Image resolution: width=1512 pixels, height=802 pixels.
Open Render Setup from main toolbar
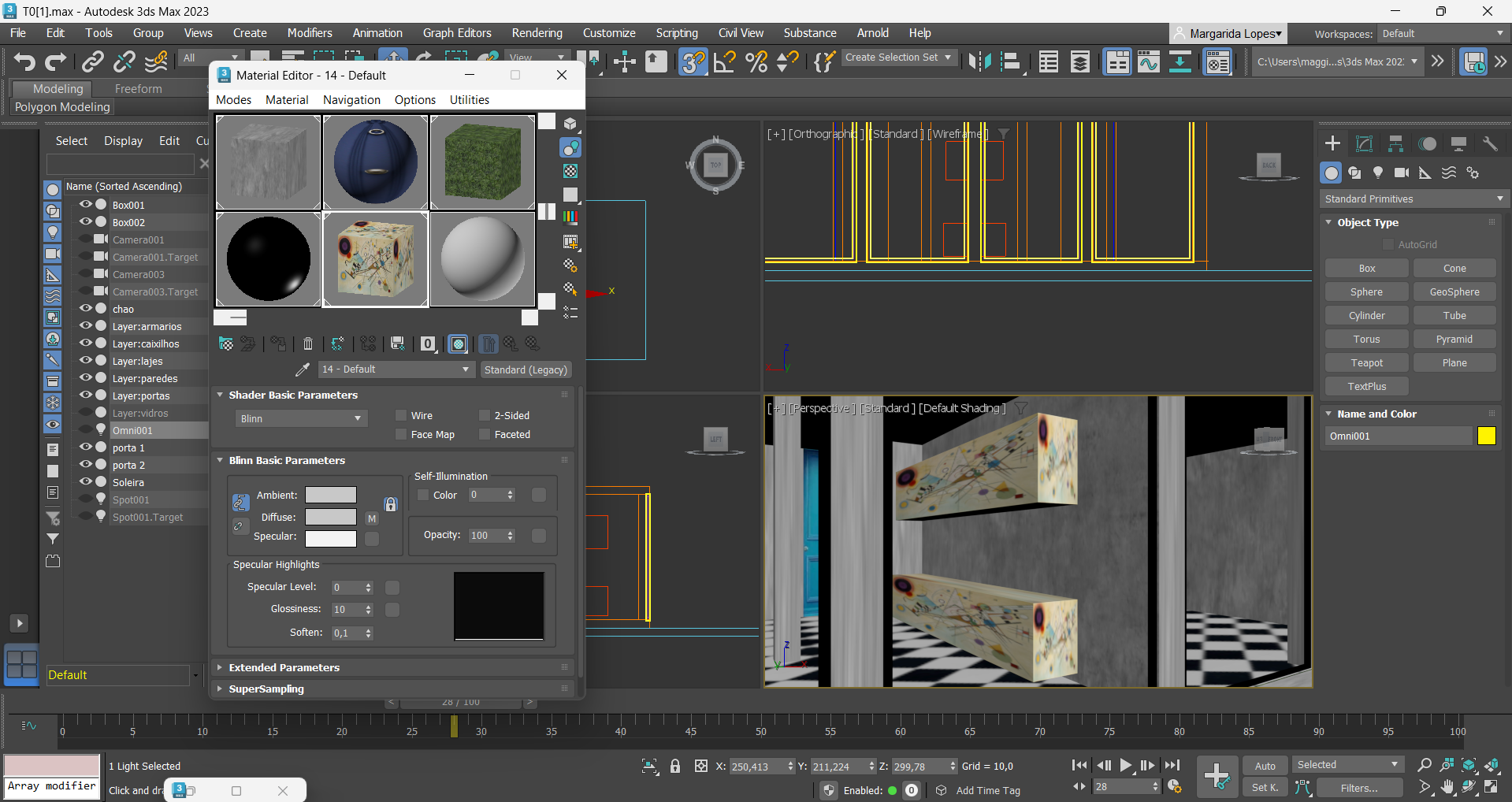point(1217,61)
